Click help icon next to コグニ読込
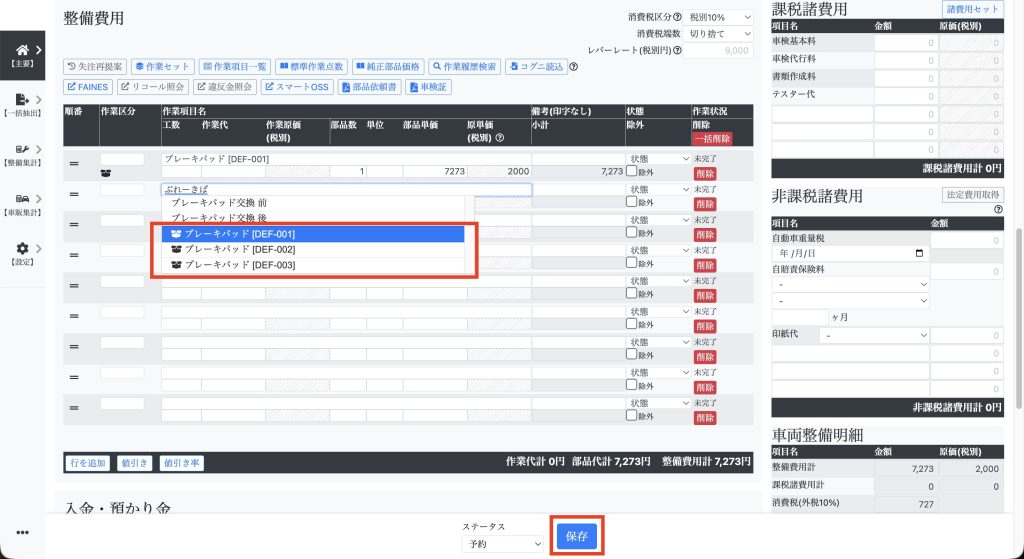Viewport: 1024px width, 559px height. click(574, 67)
